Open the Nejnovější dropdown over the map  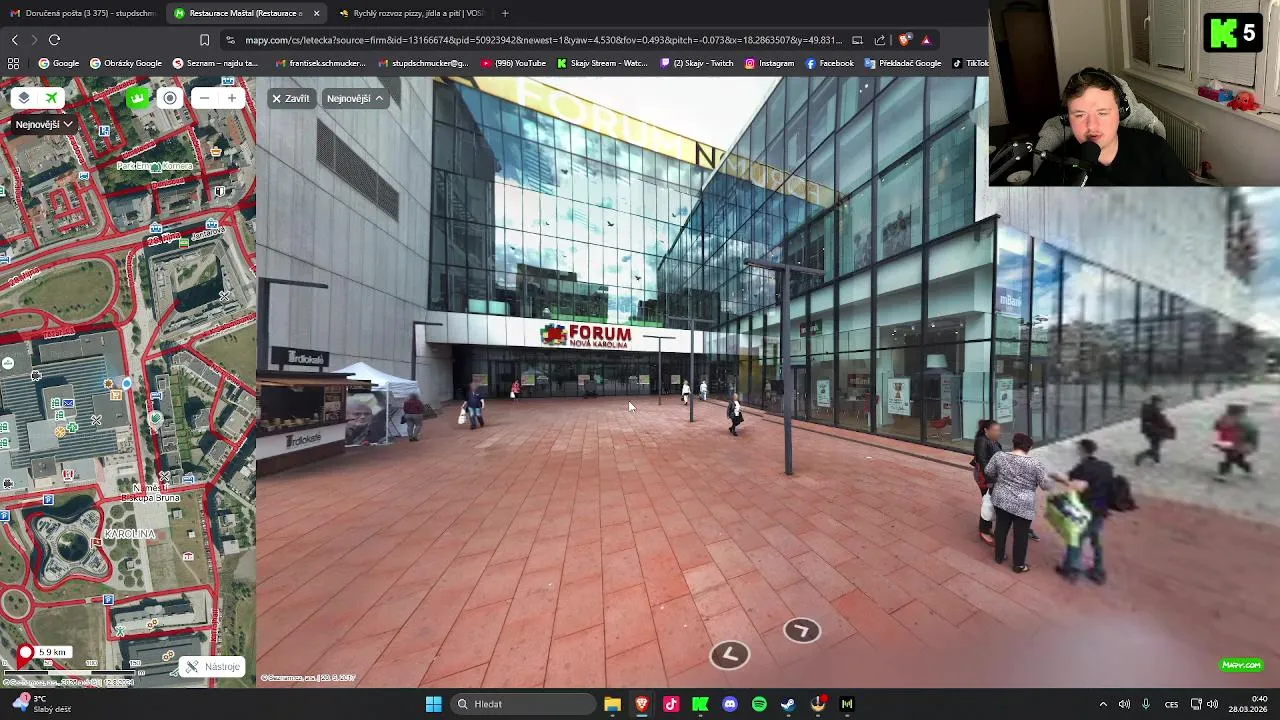[44, 124]
